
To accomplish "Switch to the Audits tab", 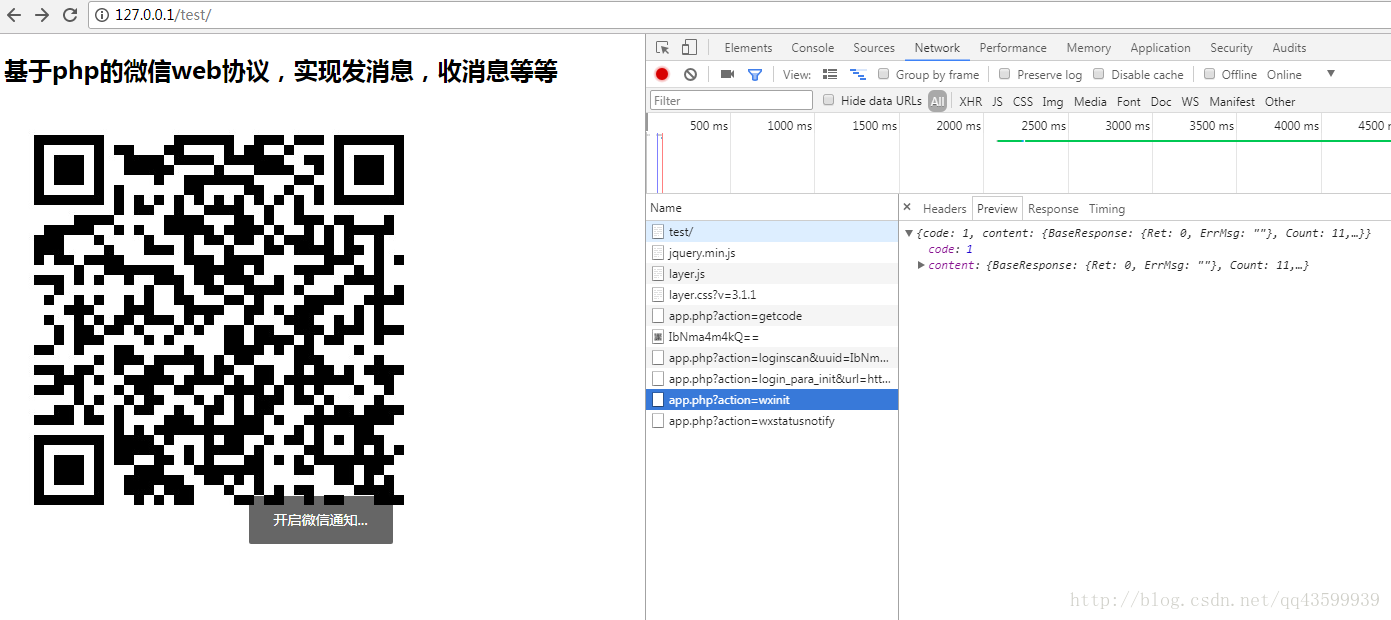I will (1289, 47).
